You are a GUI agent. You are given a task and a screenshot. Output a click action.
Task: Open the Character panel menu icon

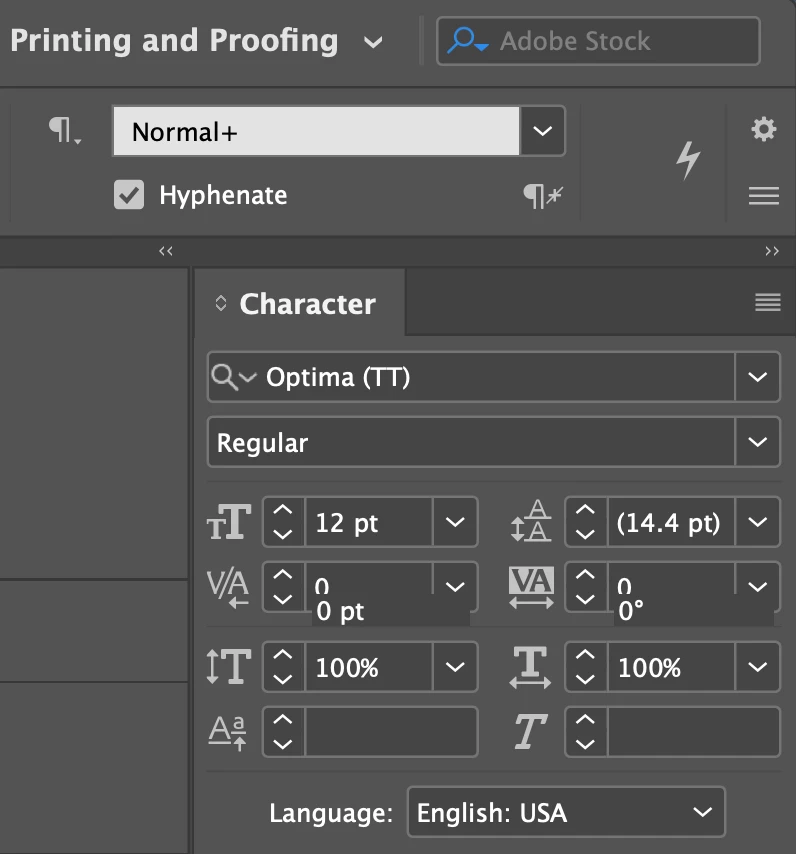[x=767, y=303]
